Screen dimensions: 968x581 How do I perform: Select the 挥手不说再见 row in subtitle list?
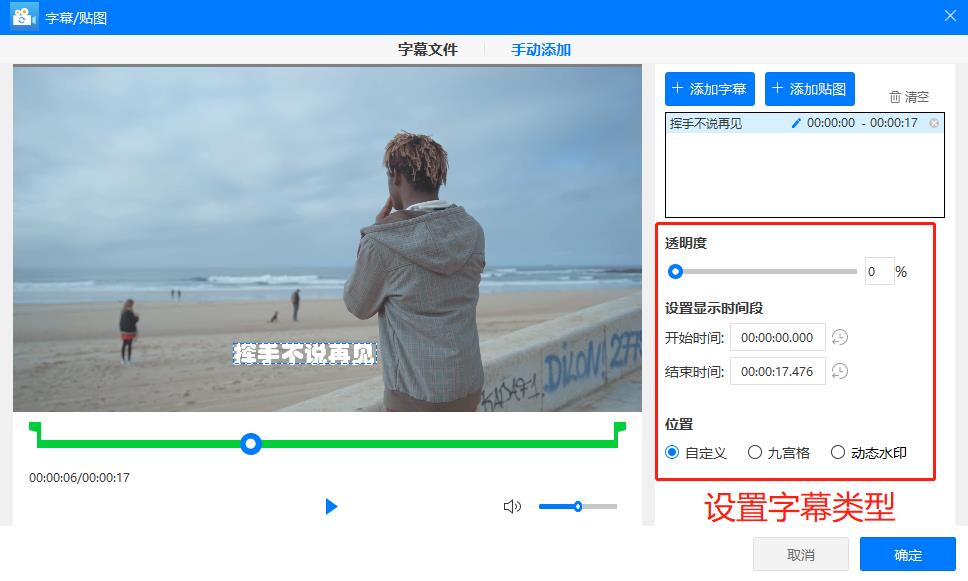coord(804,123)
